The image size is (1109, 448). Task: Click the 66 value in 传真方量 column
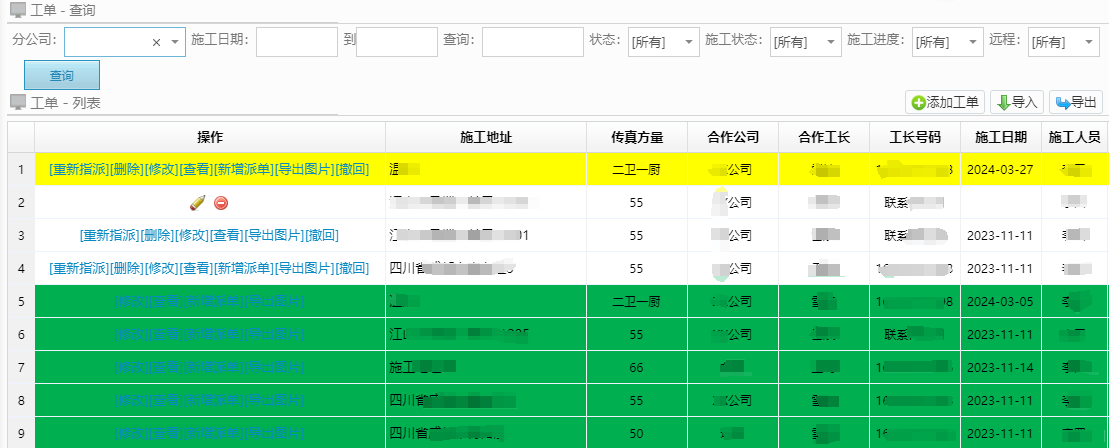[x=637, y=367]
